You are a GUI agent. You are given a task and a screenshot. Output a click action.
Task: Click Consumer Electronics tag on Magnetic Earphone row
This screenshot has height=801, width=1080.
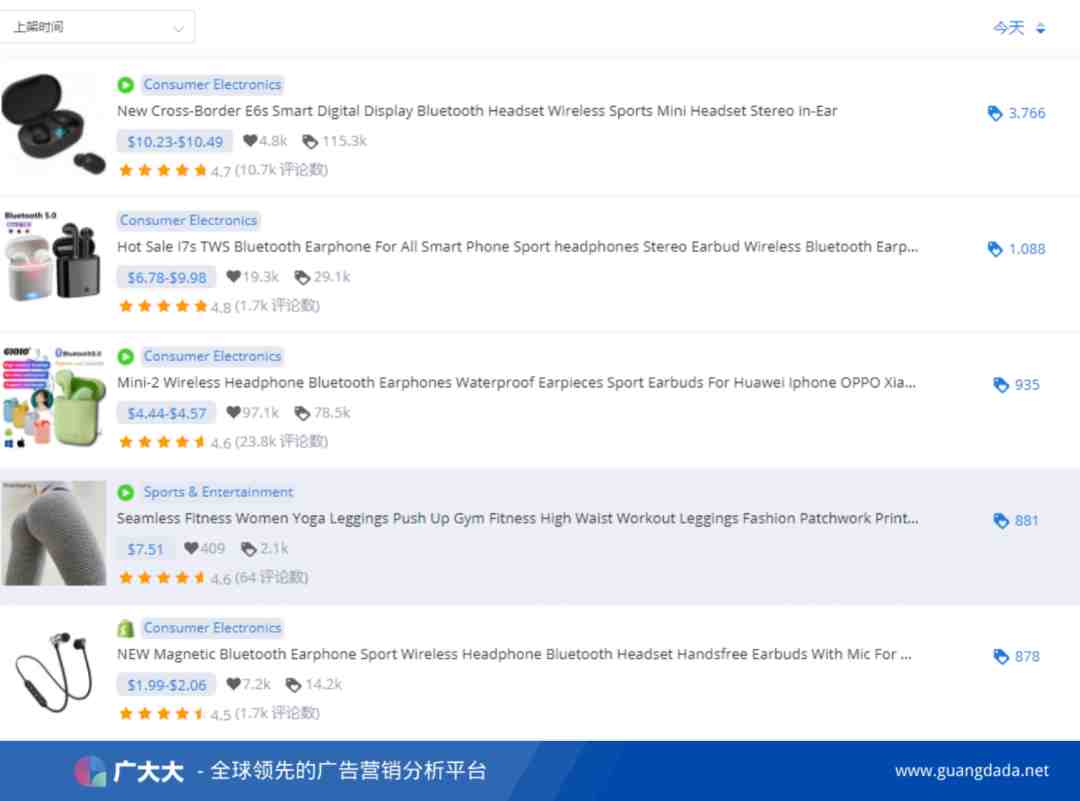click(x=212, y=628)
